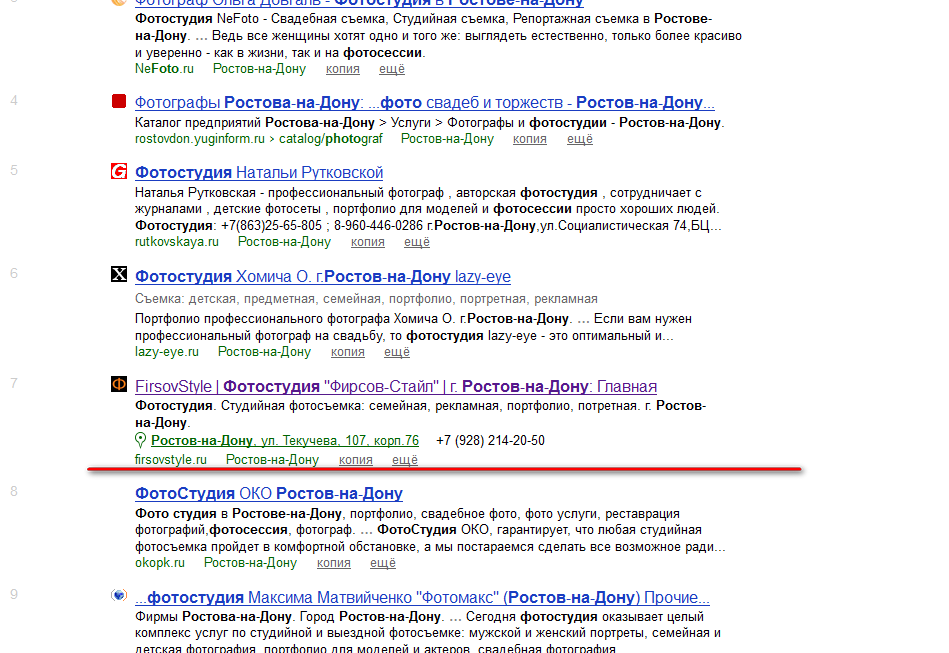The height and width of the screenshot is (653, 949).
Task: Open Фотостудия Натальи Рутковской result
Action: [x=258, y=173]
